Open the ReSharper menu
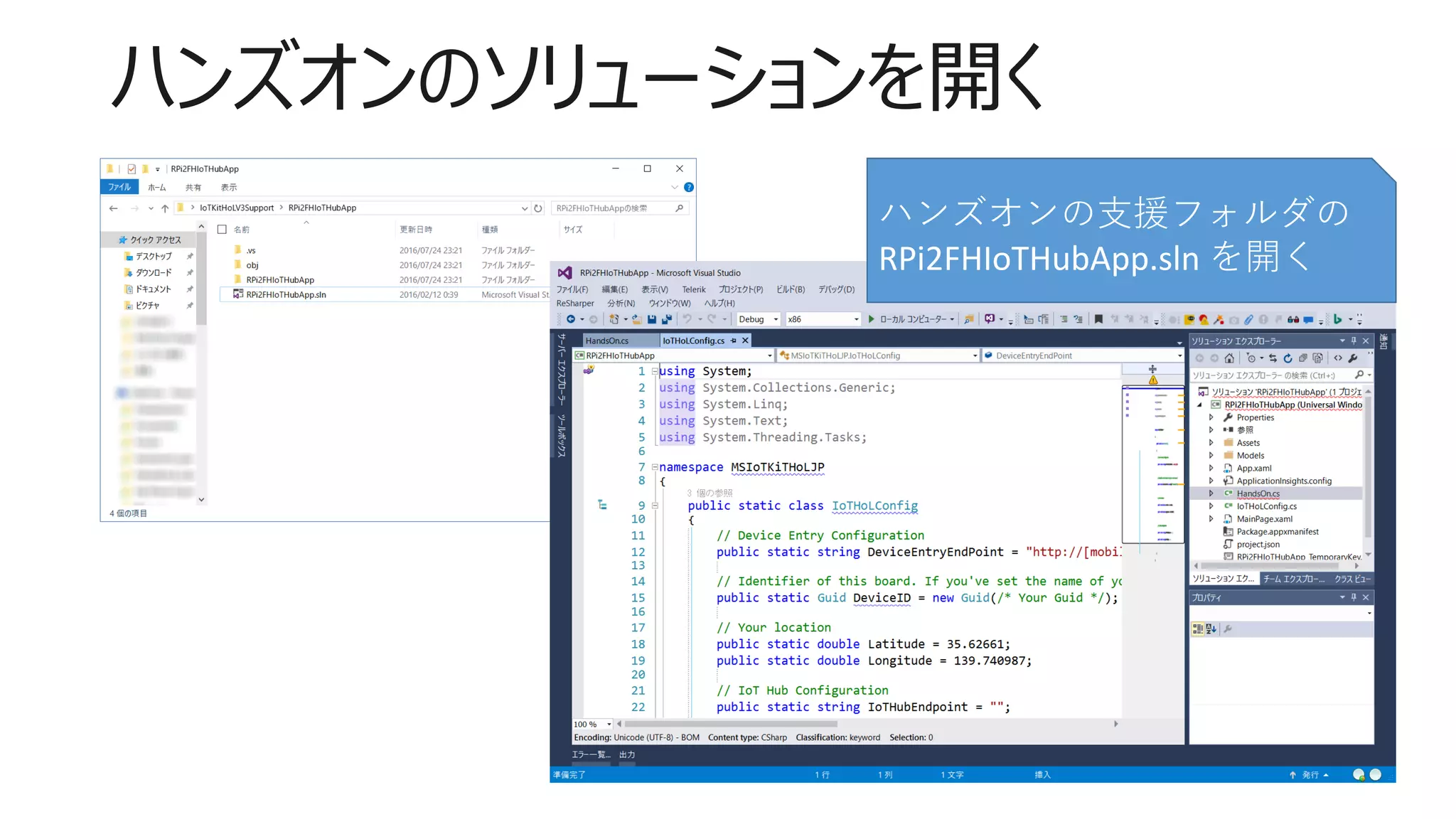 coord(575,304)
